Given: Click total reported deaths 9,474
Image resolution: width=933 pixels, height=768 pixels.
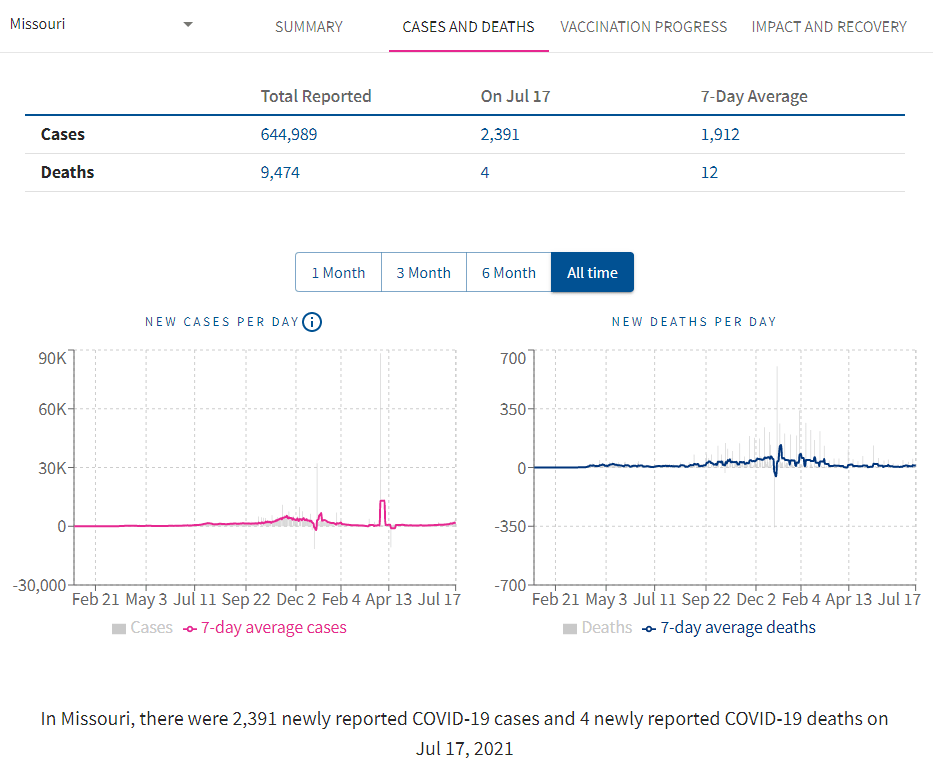Looking at the screenshot, I should [x=280, y=172].
